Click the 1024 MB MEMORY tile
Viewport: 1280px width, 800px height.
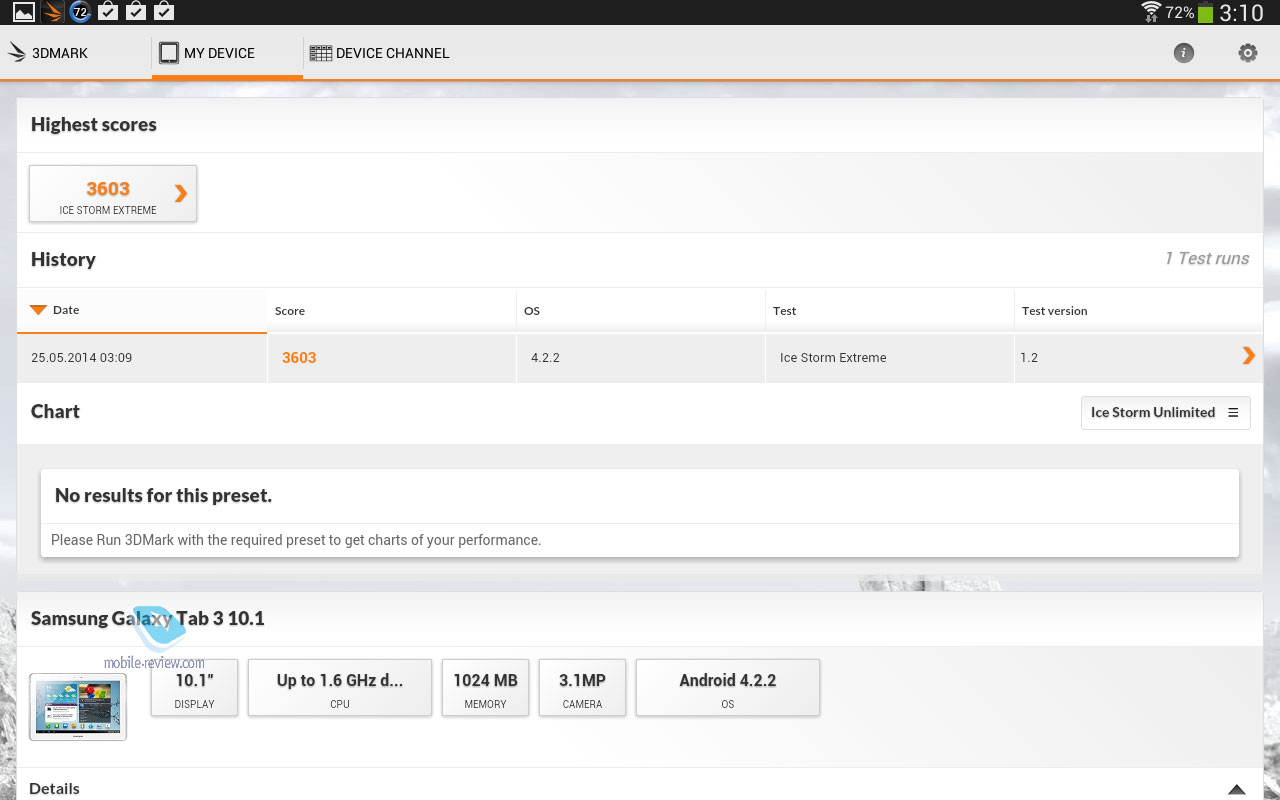click(x=485, y=687)
